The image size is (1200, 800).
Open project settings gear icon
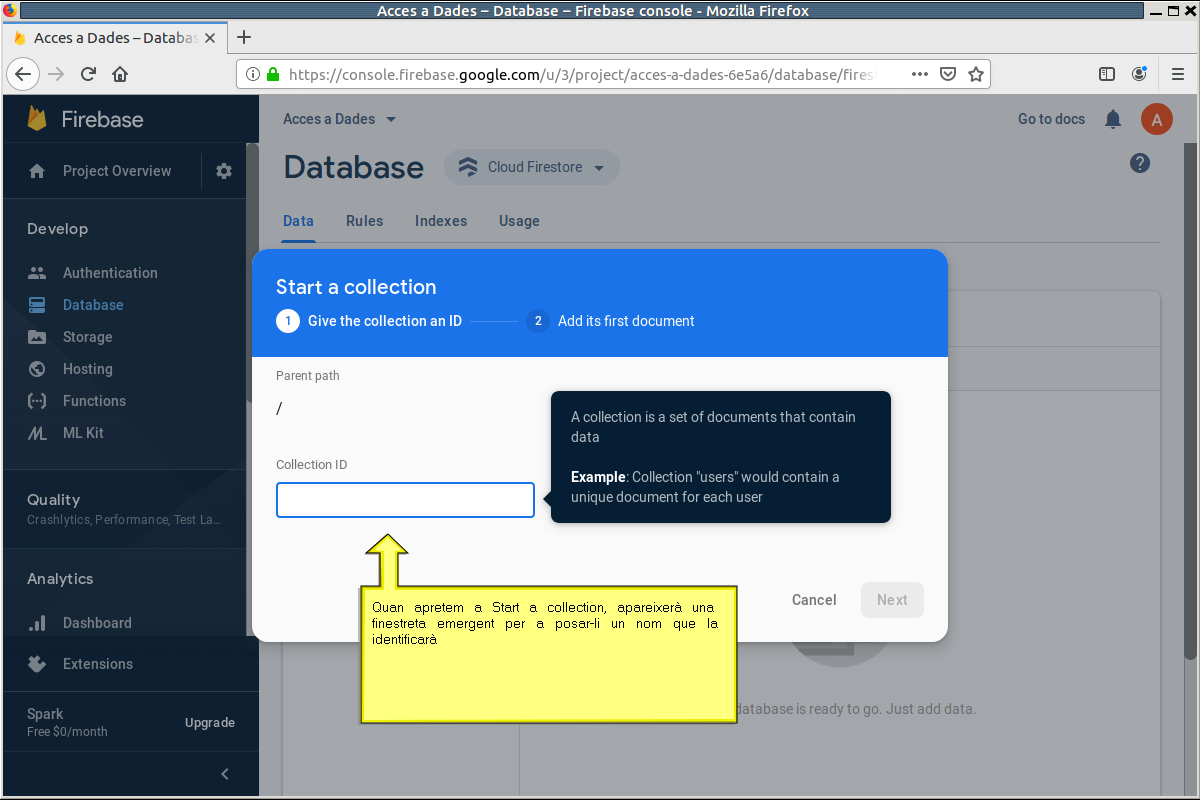point(224,171)
